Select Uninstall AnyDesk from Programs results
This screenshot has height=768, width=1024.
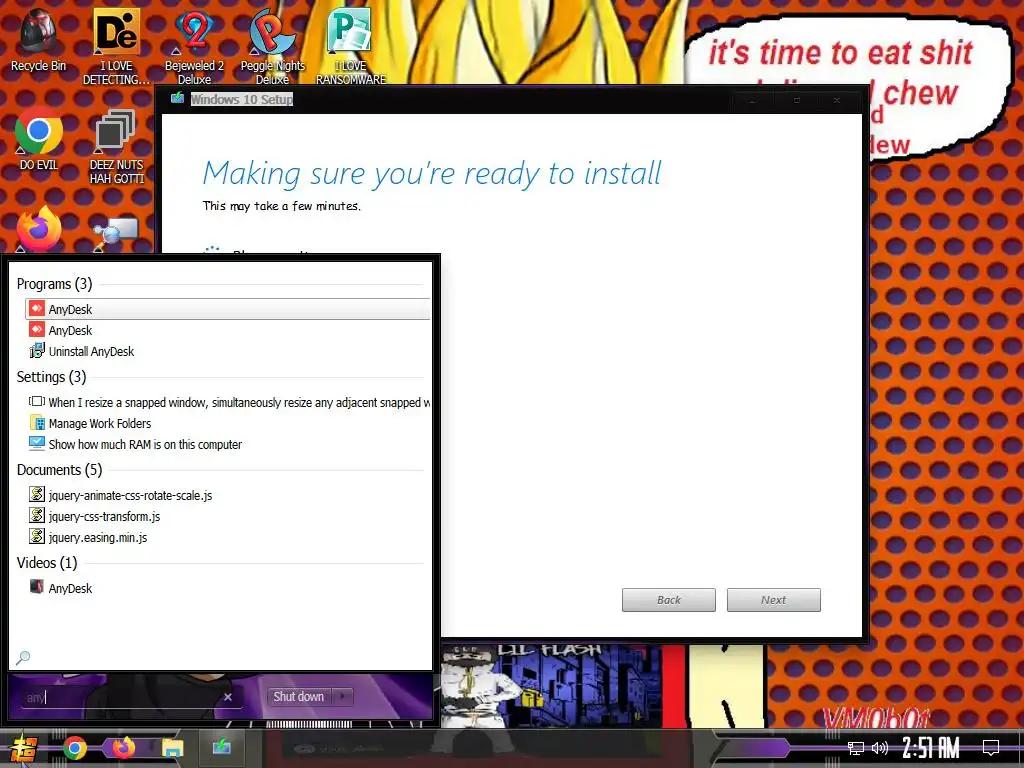(227, 351)
